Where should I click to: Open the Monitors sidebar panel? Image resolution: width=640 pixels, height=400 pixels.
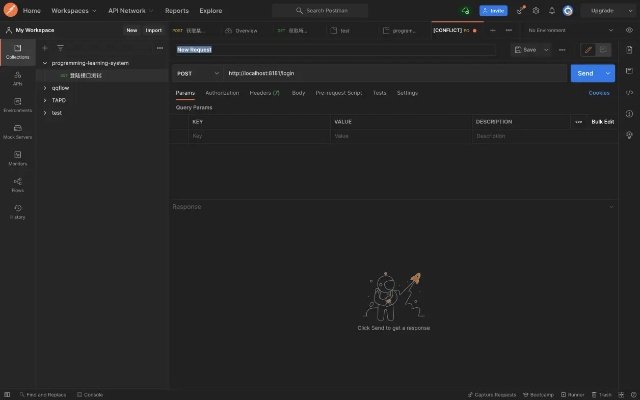pos(18,158)
